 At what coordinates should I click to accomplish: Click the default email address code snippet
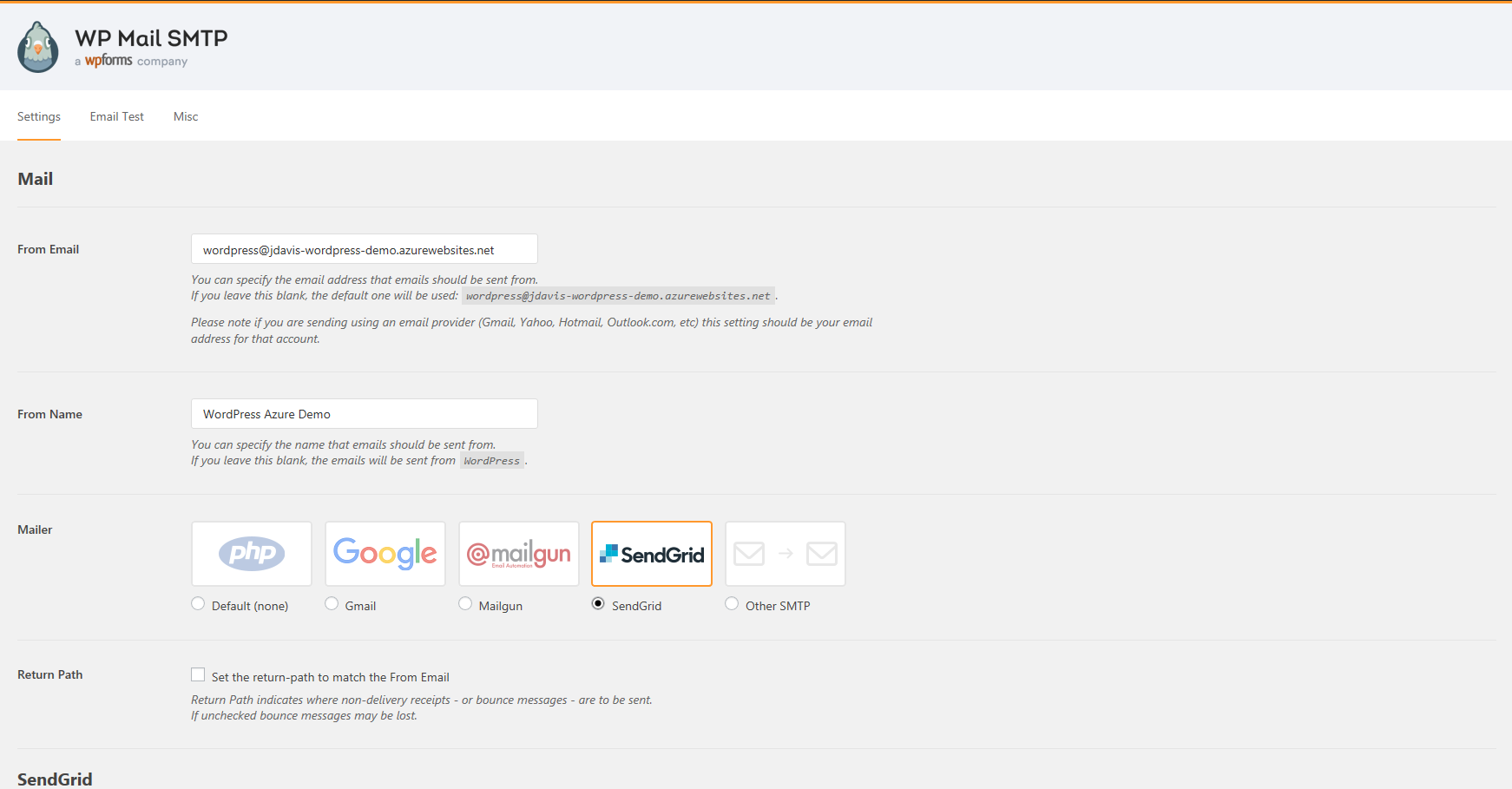[618, 296]
